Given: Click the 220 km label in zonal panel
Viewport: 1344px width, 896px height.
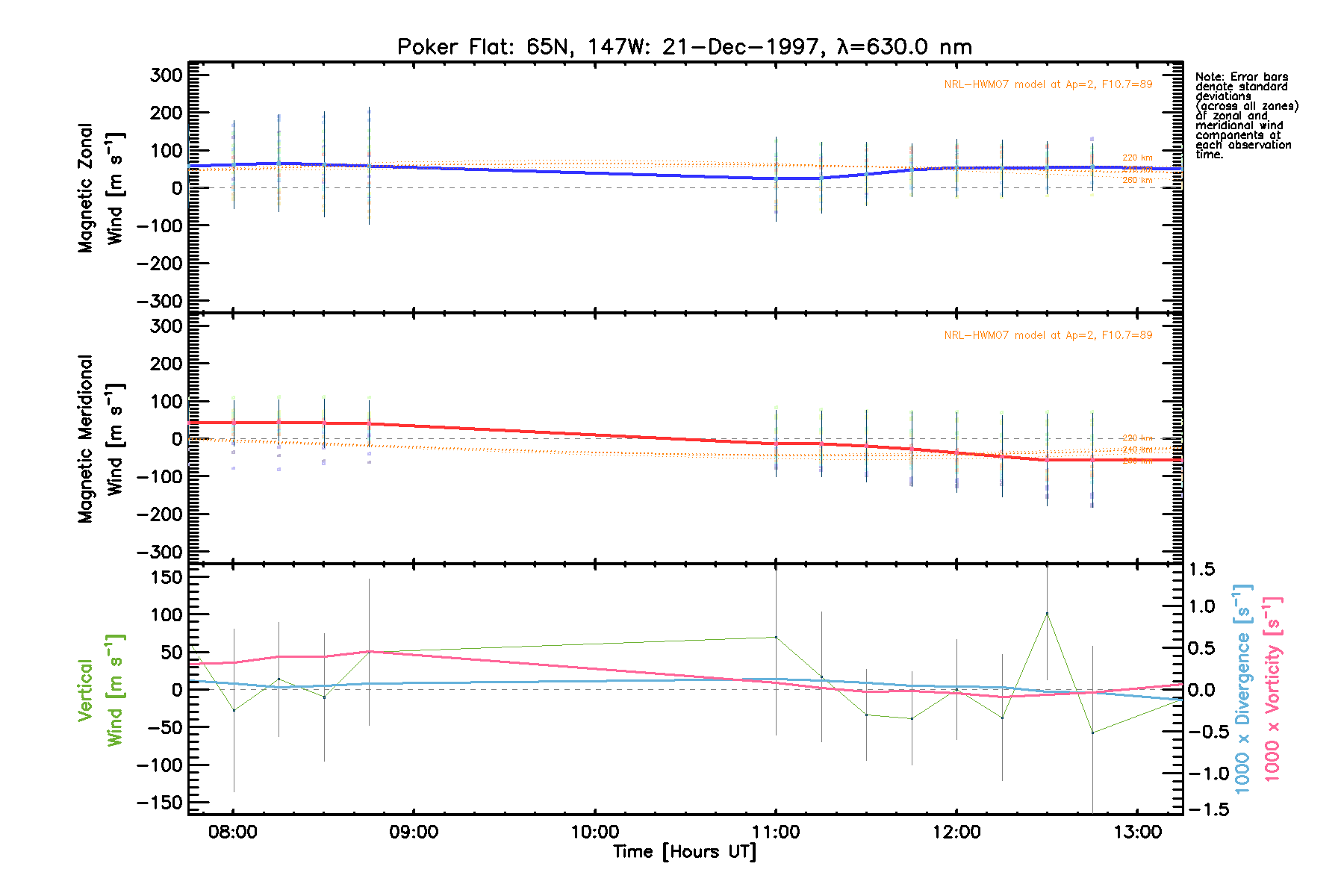Looking at the screenshot, I should [x=1137, y=158].
